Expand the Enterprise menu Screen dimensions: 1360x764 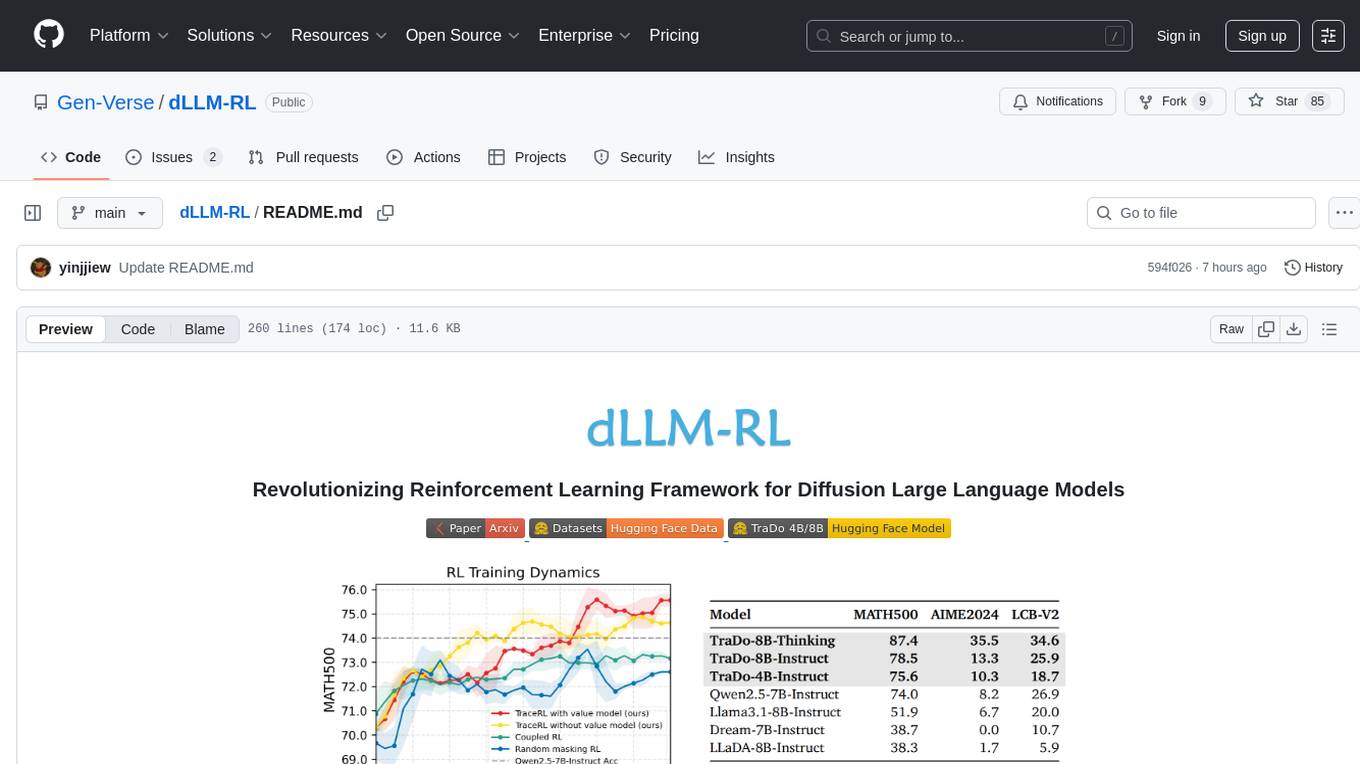[584, 35]
